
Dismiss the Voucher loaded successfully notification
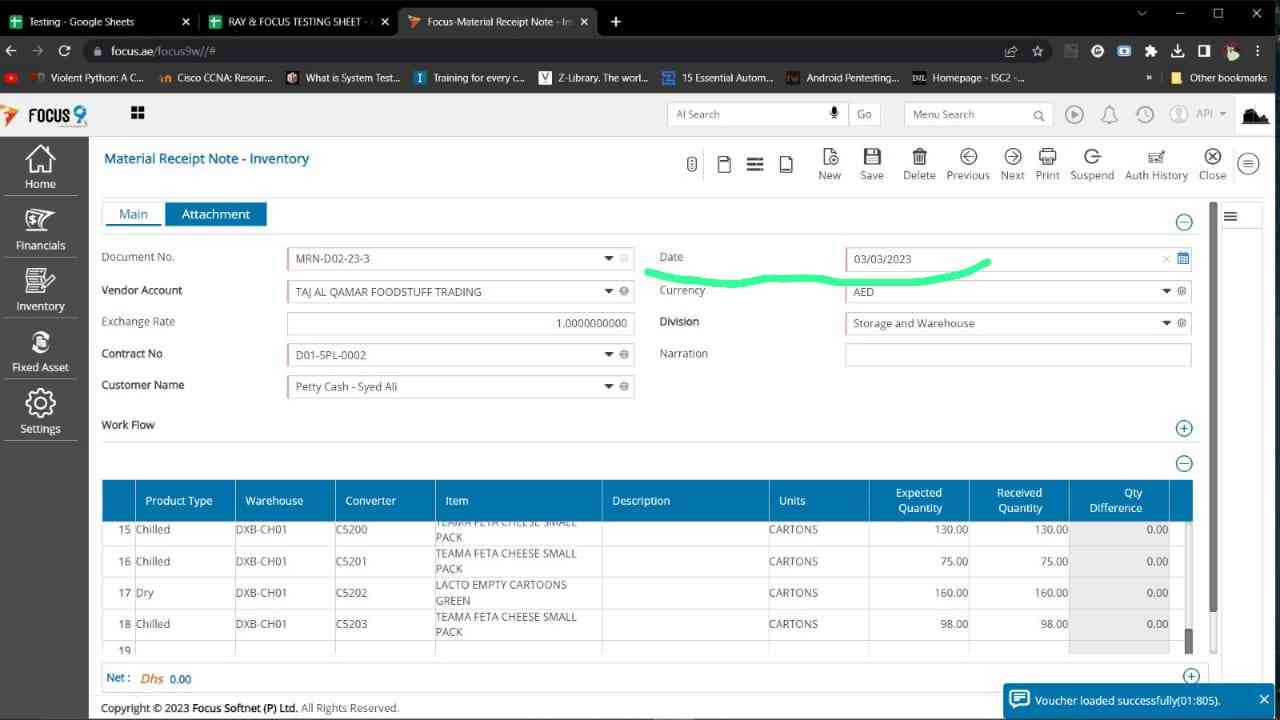tap(1264, 699)
